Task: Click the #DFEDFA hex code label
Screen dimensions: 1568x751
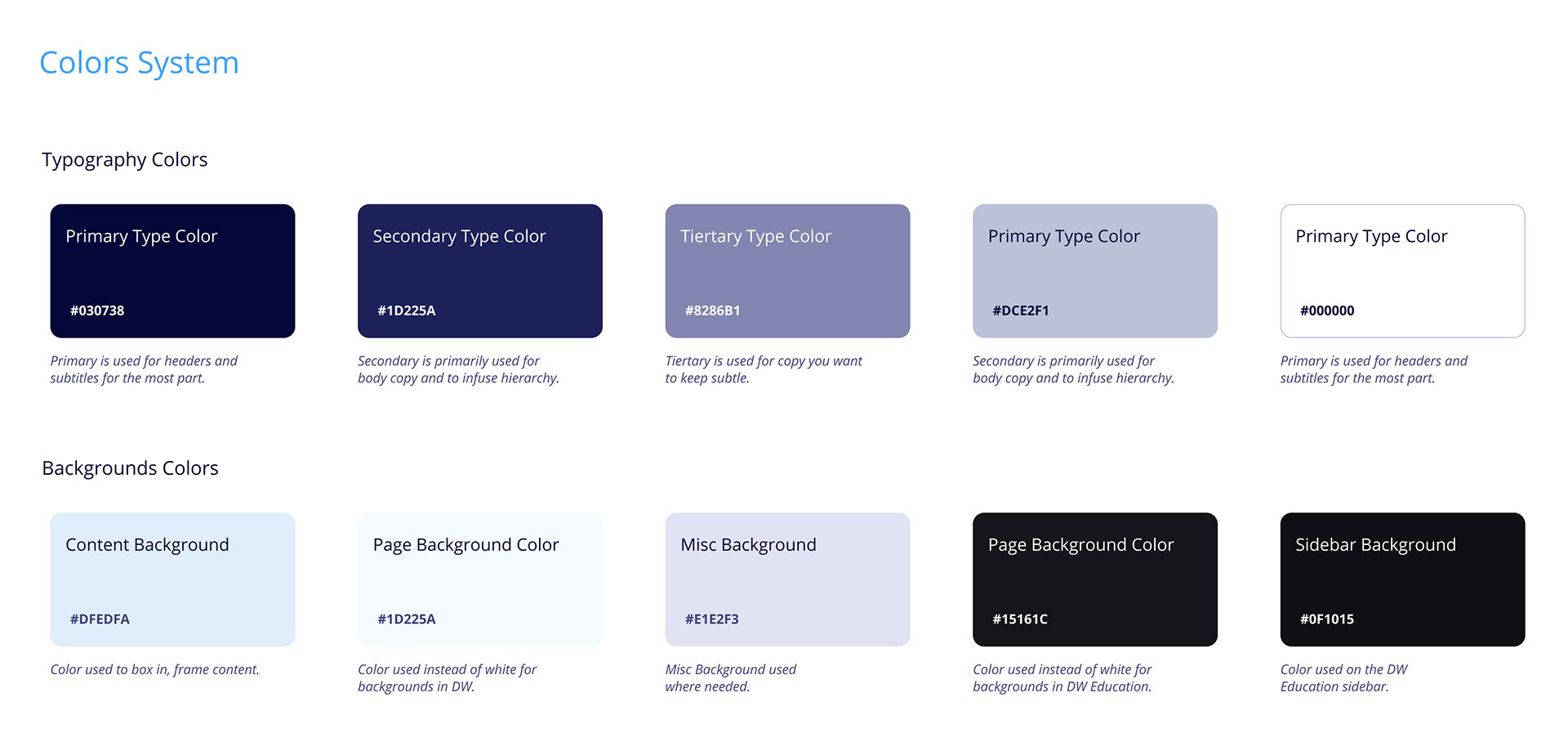Action: coord(100,619)
